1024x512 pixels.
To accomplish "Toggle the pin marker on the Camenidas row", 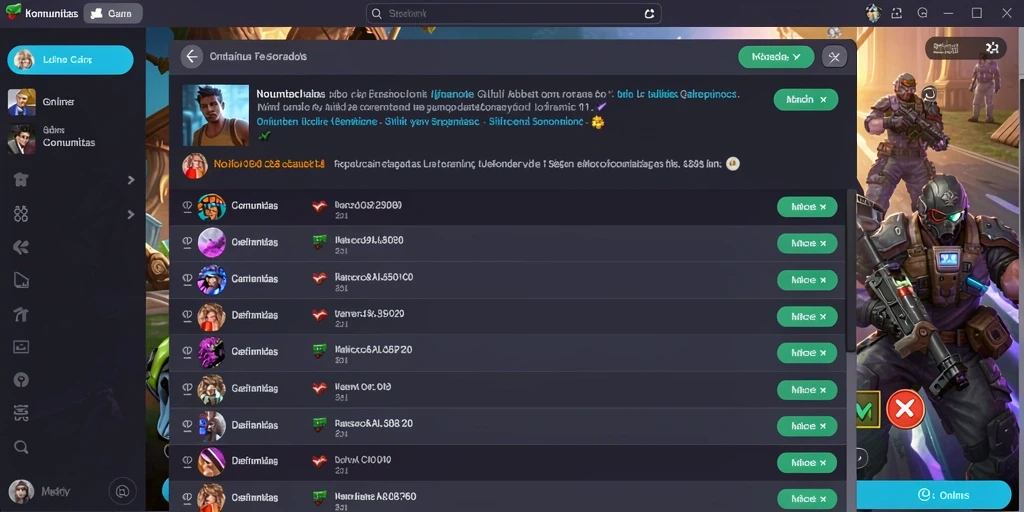I will [x=187, y=279].
